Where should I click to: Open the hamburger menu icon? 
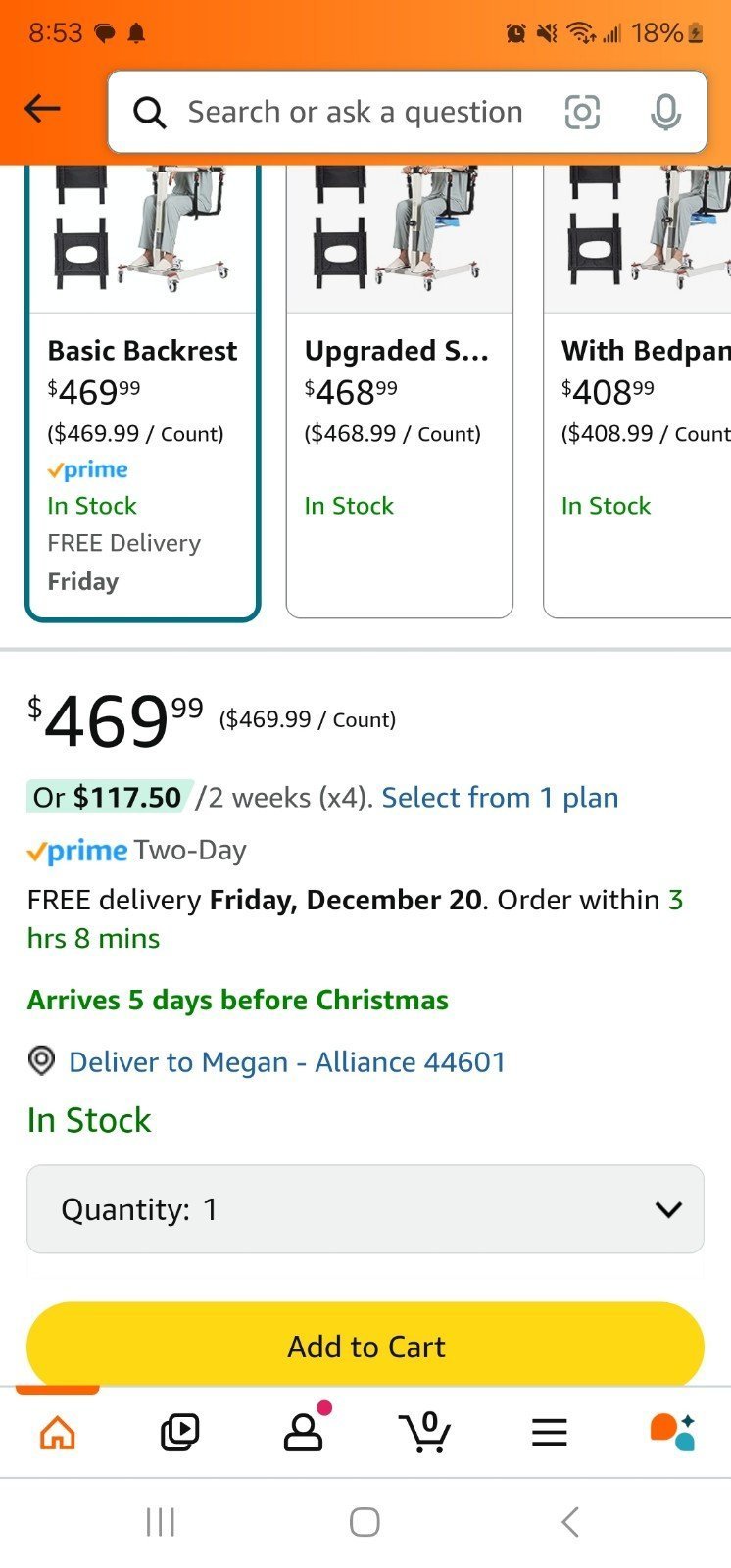pyautogui.click(x=550, y=1433)
